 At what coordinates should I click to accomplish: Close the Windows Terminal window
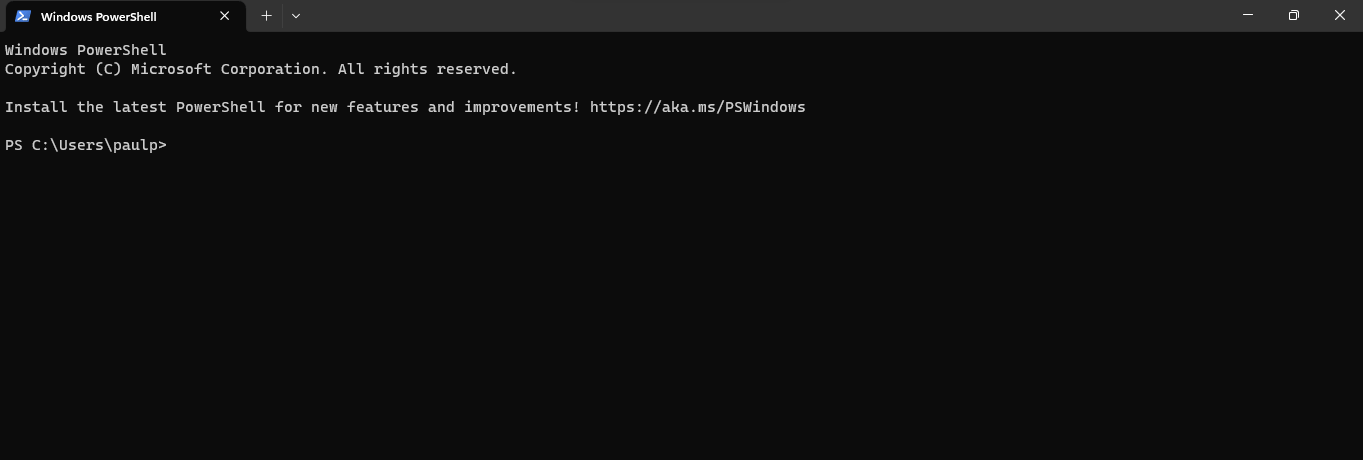point(1340,15)
